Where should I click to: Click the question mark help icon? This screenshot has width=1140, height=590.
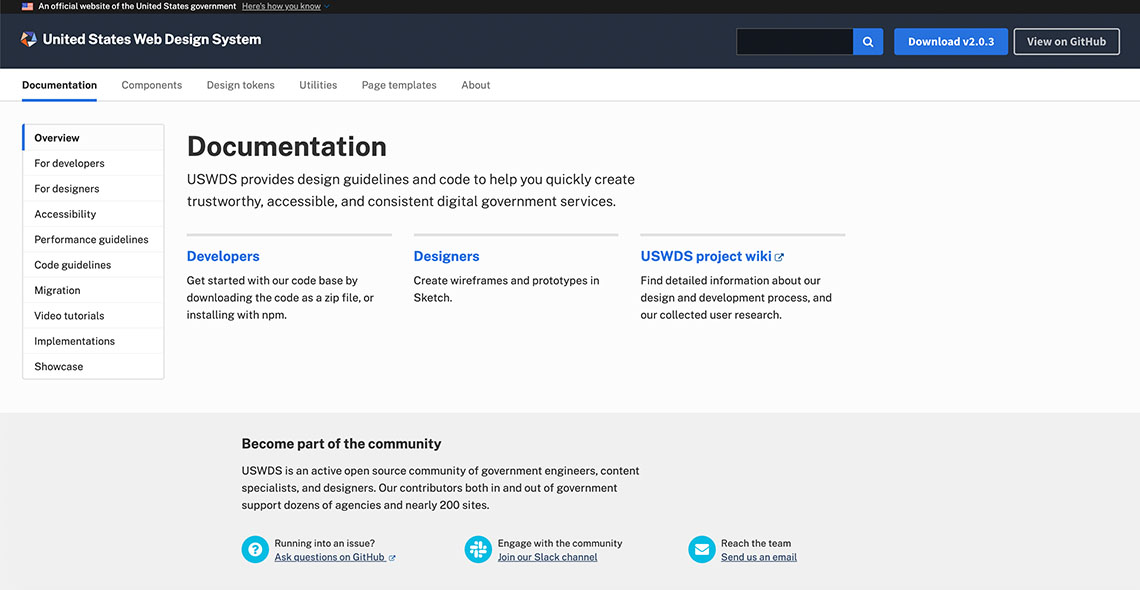click(x=255, y=549)
